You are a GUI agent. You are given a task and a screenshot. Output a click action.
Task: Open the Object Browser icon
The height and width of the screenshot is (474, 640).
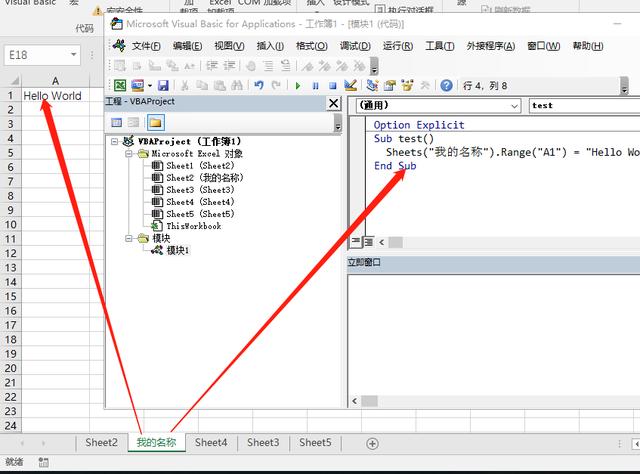tap(407, 85)
